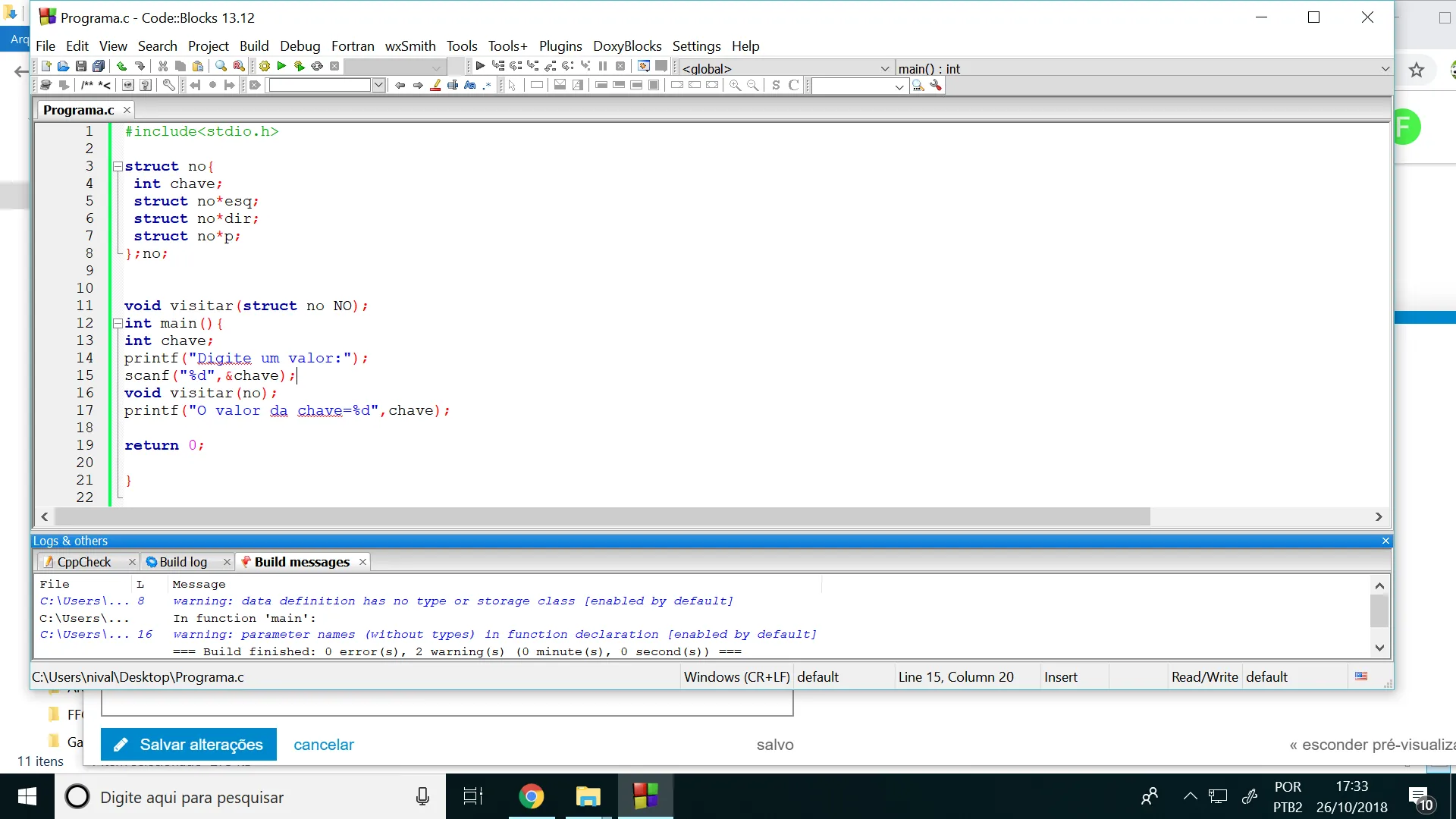Click the cancelar link
This screenshot has height=819, width=1456.
tap(324, 745)
